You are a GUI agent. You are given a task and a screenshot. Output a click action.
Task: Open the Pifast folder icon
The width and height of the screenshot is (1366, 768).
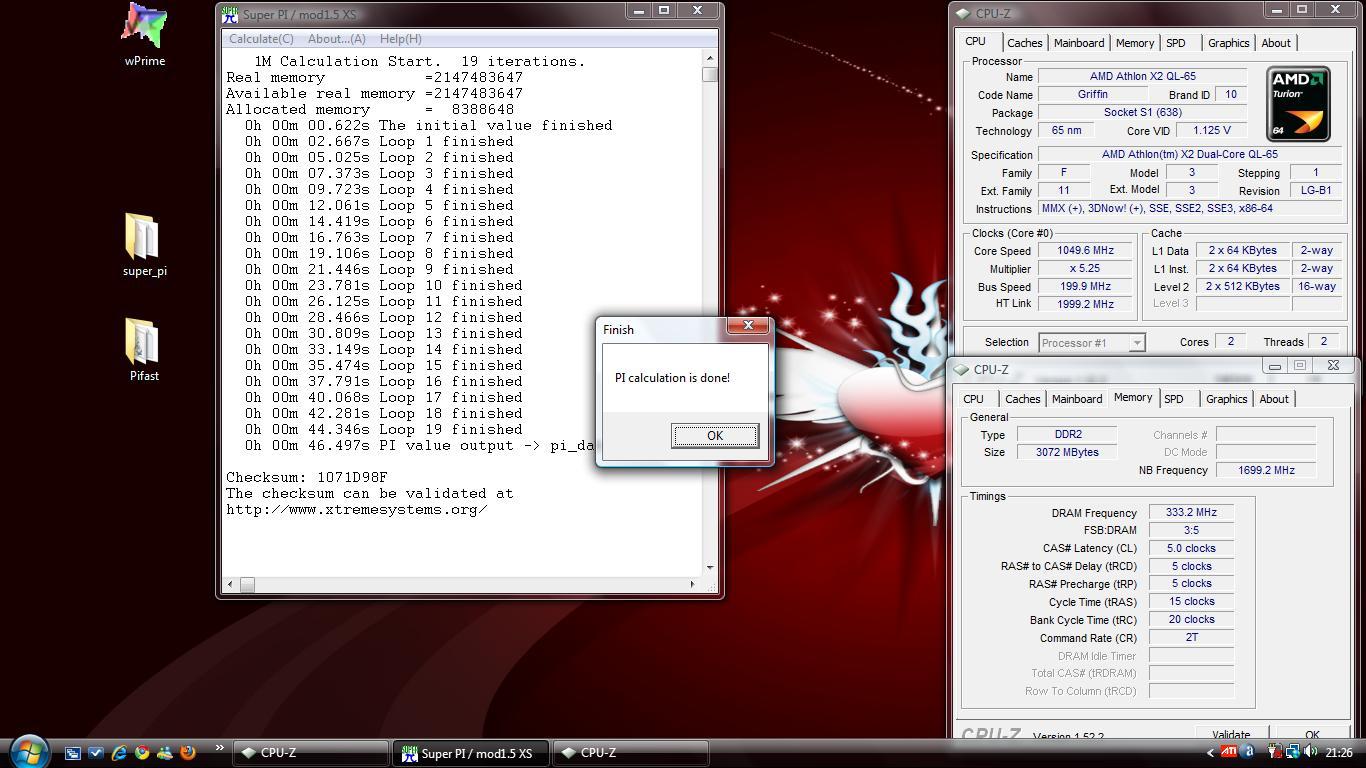144,349
